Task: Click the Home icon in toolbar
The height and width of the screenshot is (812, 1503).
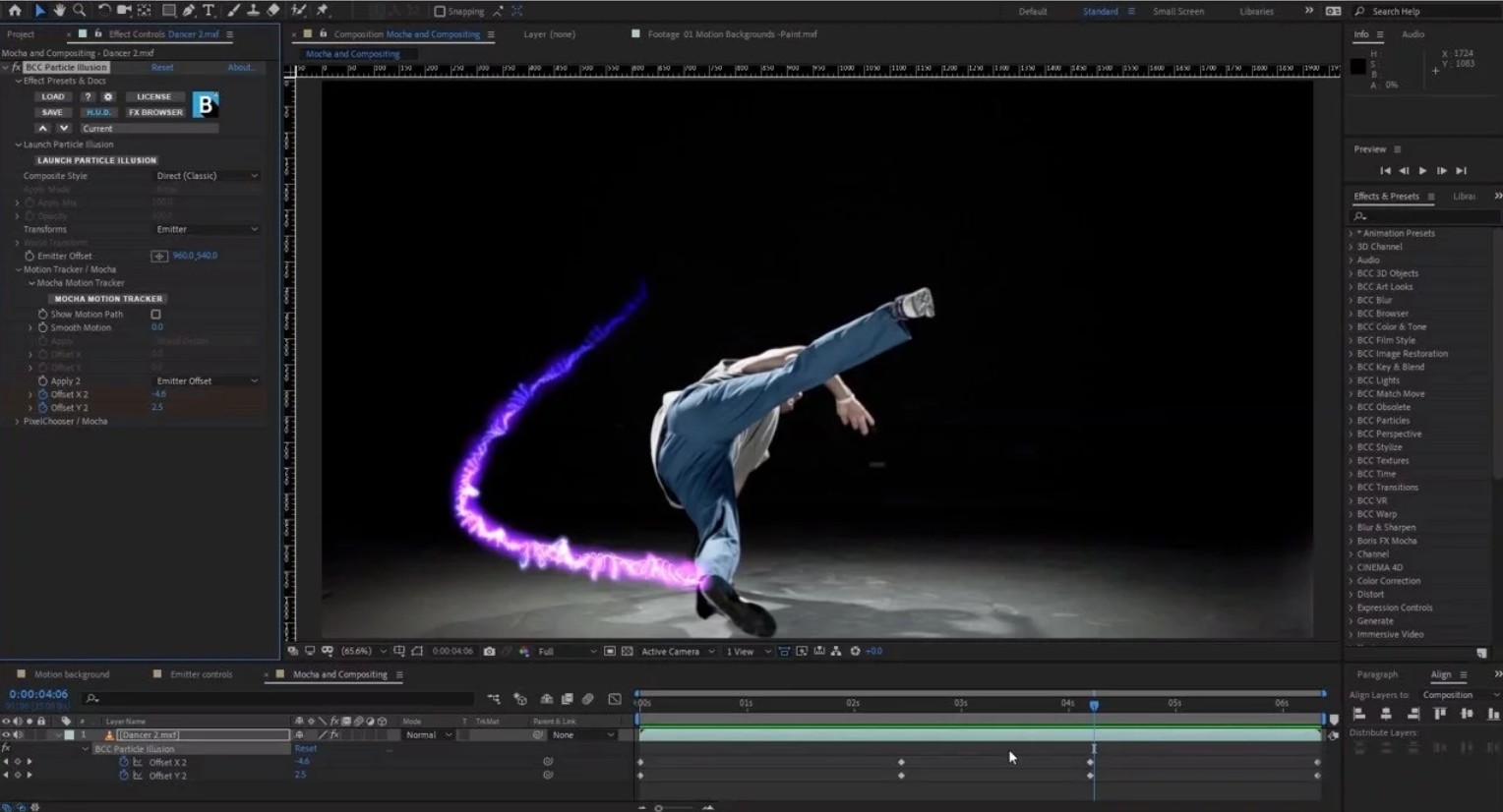Action: click(x=15, y=11)
